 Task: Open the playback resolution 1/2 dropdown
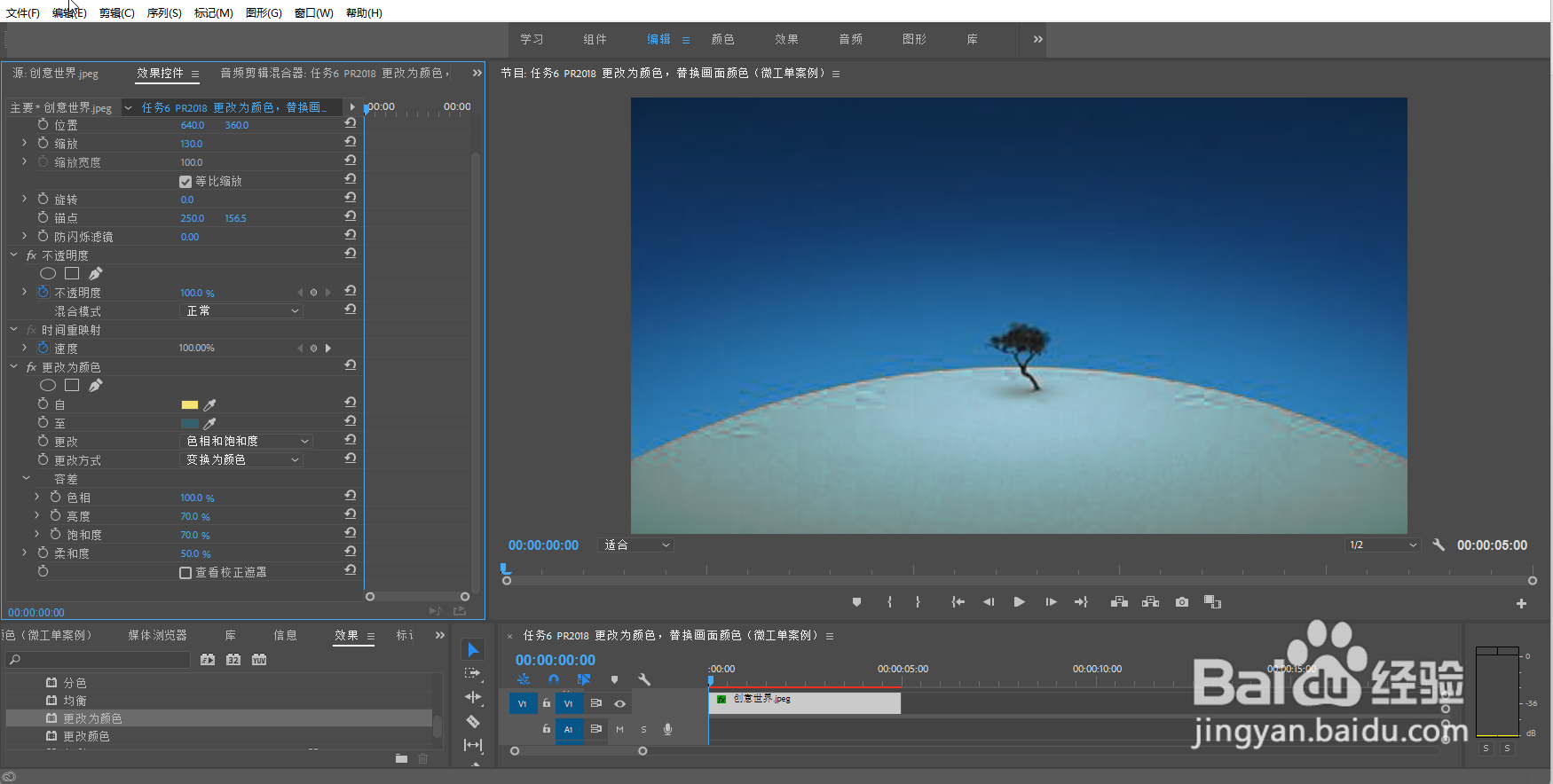(x=1383, y=545)
